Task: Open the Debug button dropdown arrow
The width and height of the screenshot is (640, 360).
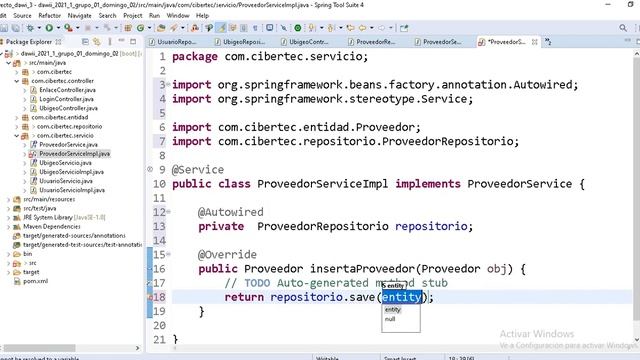Action: (x=39, y=28)
